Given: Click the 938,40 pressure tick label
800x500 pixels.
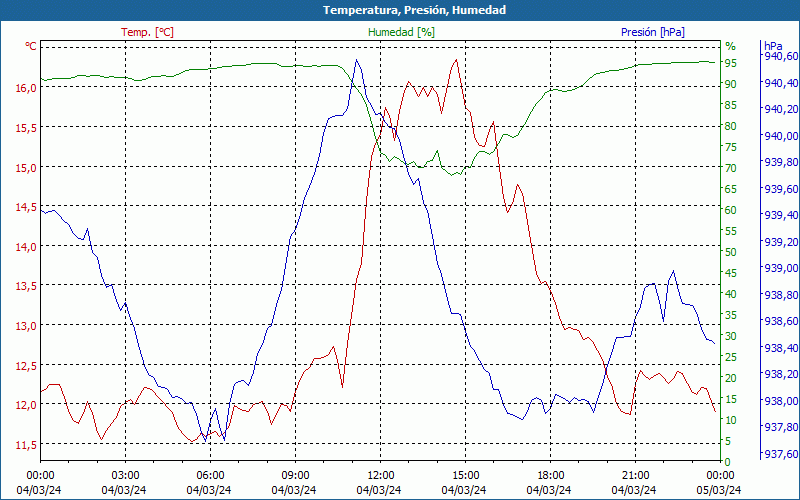Looking at the screenshot, I should (781, 347).
